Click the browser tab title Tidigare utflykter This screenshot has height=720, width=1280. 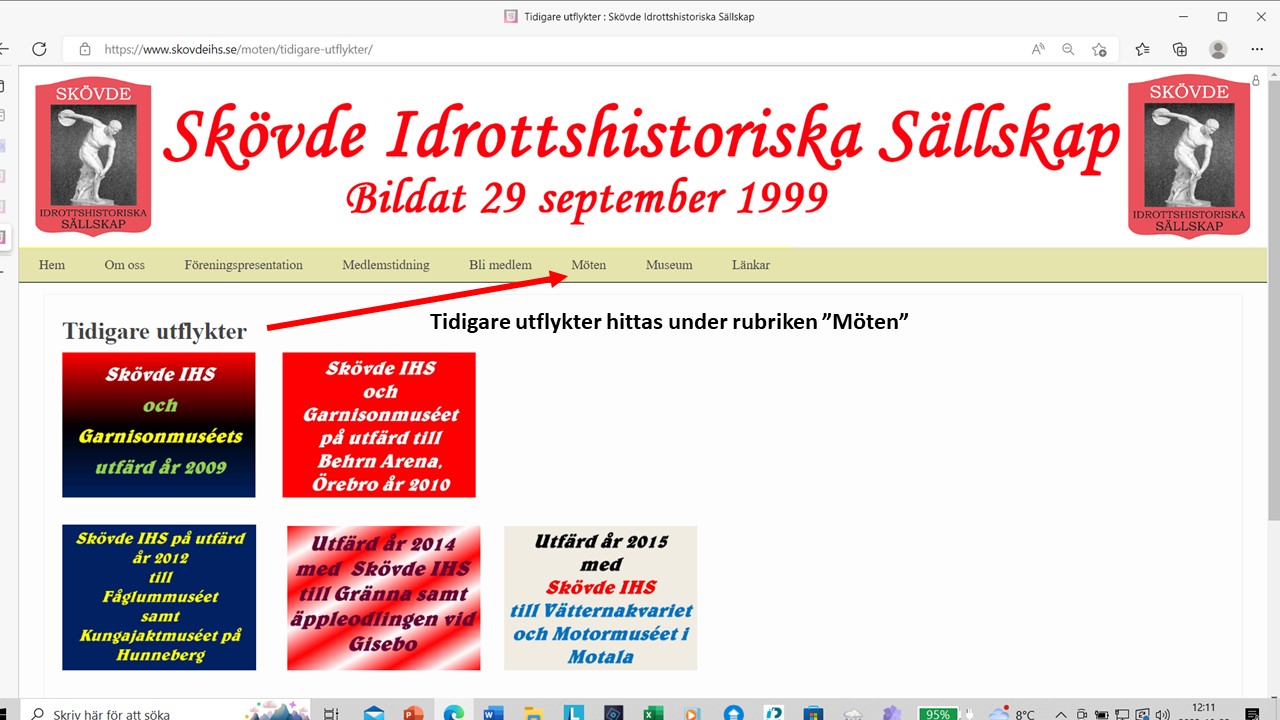(639, 17)
